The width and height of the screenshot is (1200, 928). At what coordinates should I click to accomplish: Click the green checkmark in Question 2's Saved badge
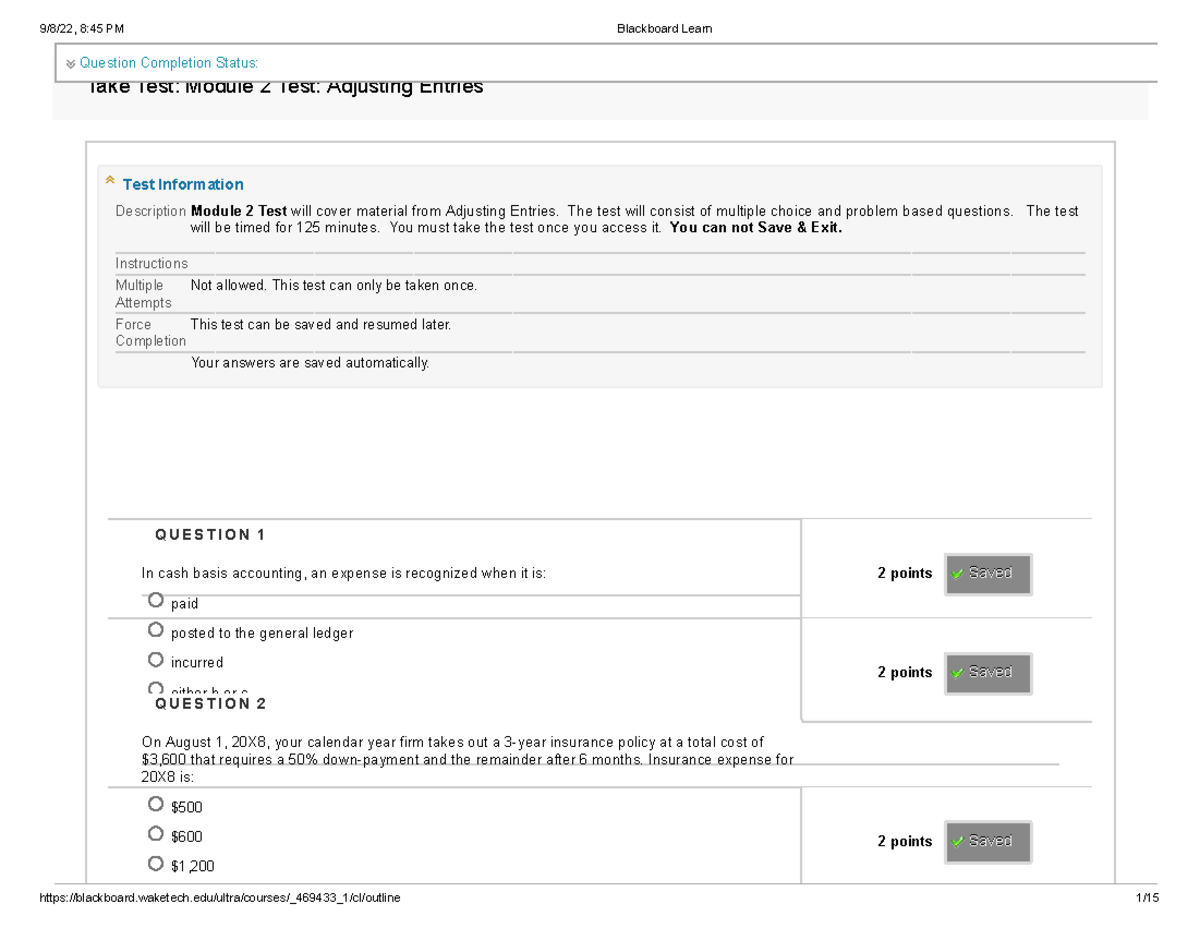pyautogui.click(x=957, y=673)
